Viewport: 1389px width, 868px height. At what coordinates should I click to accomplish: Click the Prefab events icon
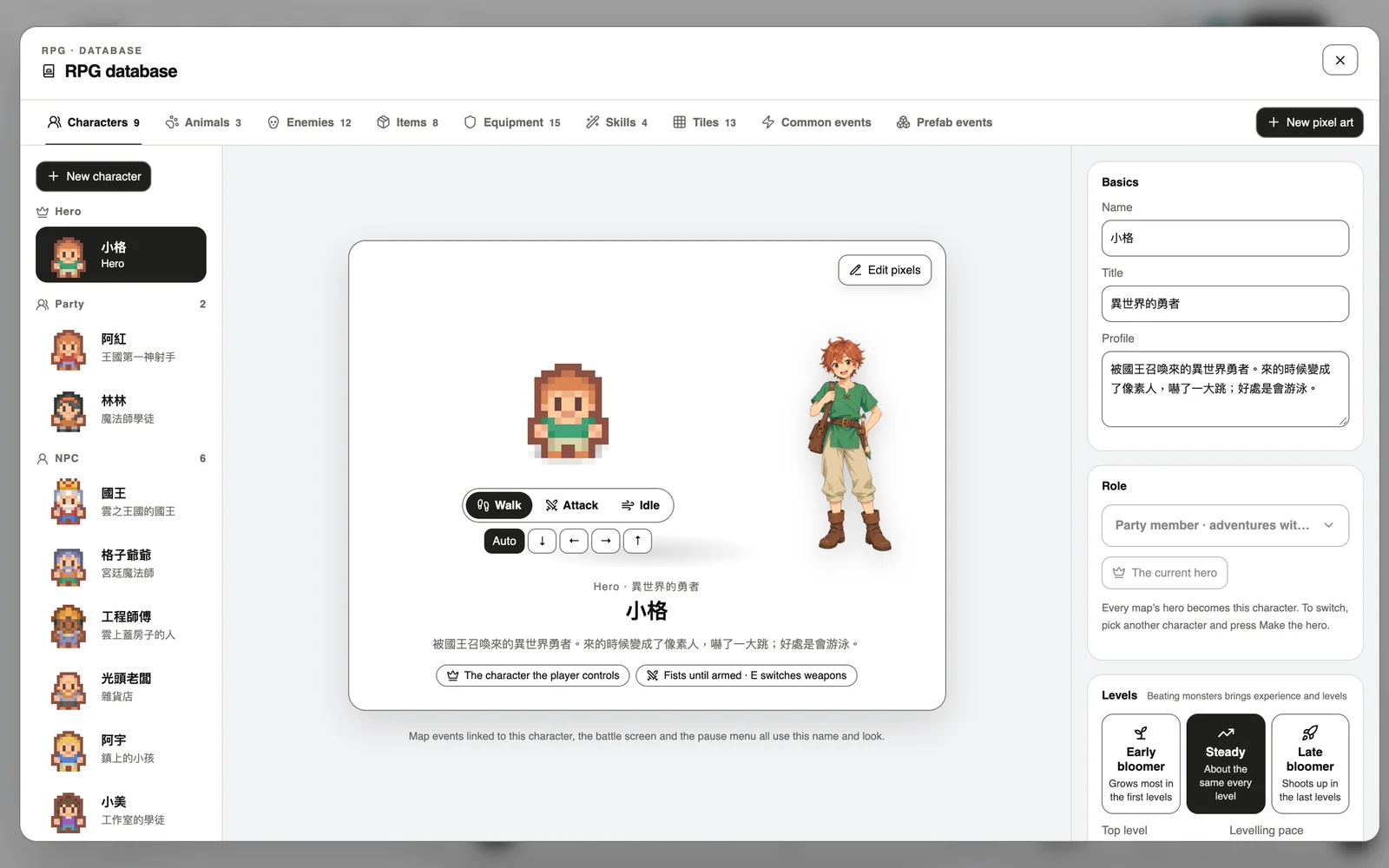tap(904, 122)
